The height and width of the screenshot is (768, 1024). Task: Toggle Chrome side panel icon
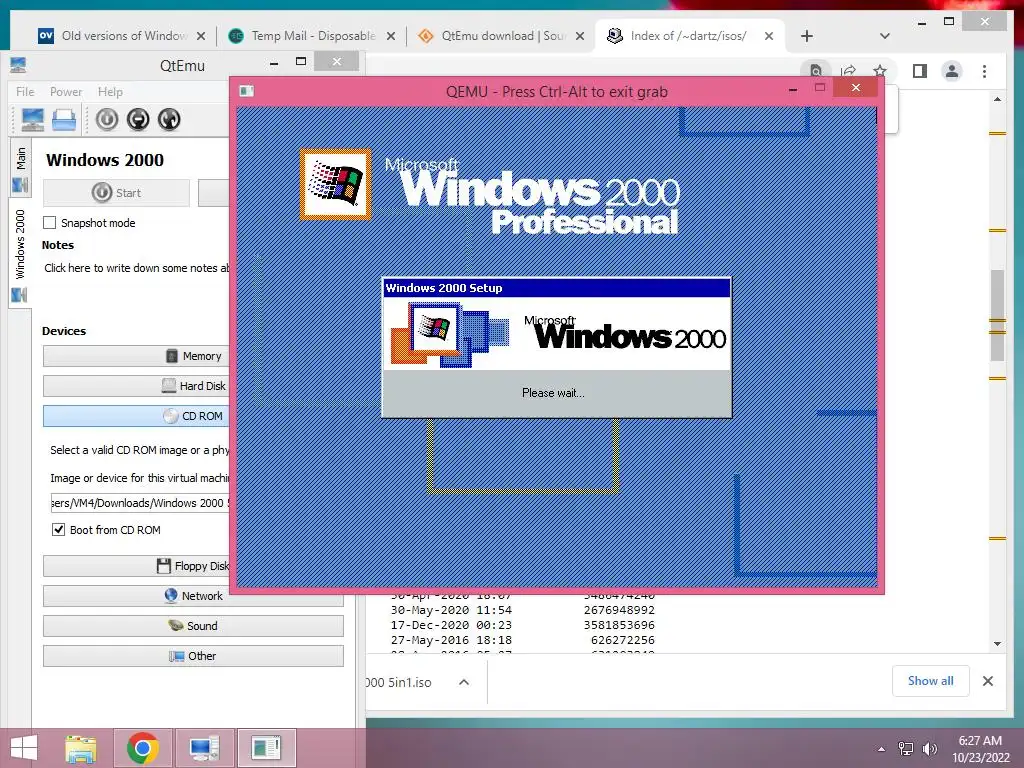920,71
